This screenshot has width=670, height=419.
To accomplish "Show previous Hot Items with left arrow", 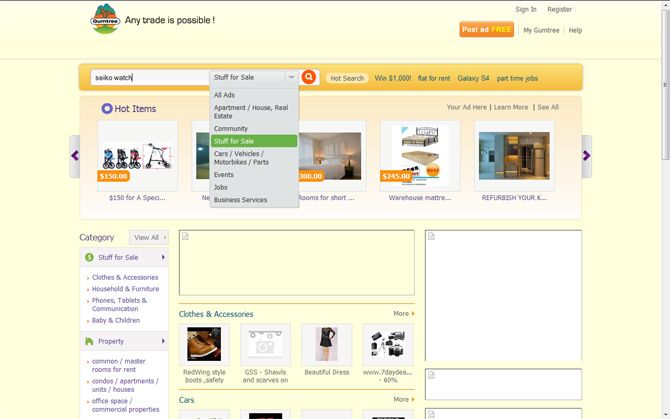I will (75, 156).
